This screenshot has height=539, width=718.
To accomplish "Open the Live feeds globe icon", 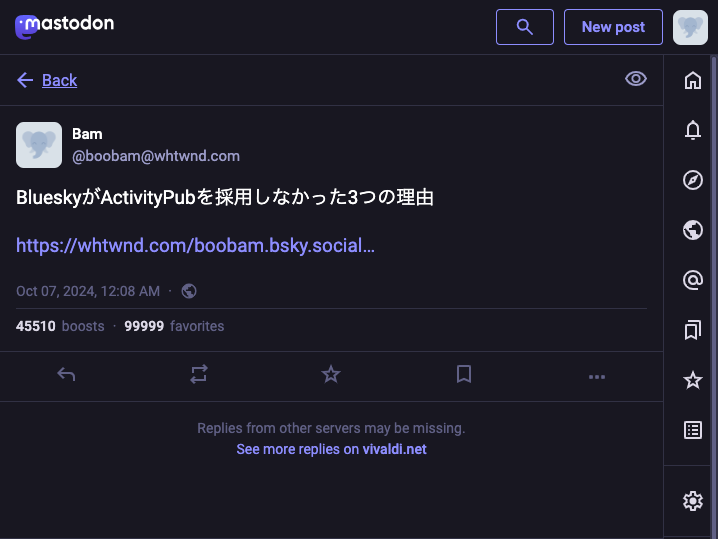I will click(692, 230).
